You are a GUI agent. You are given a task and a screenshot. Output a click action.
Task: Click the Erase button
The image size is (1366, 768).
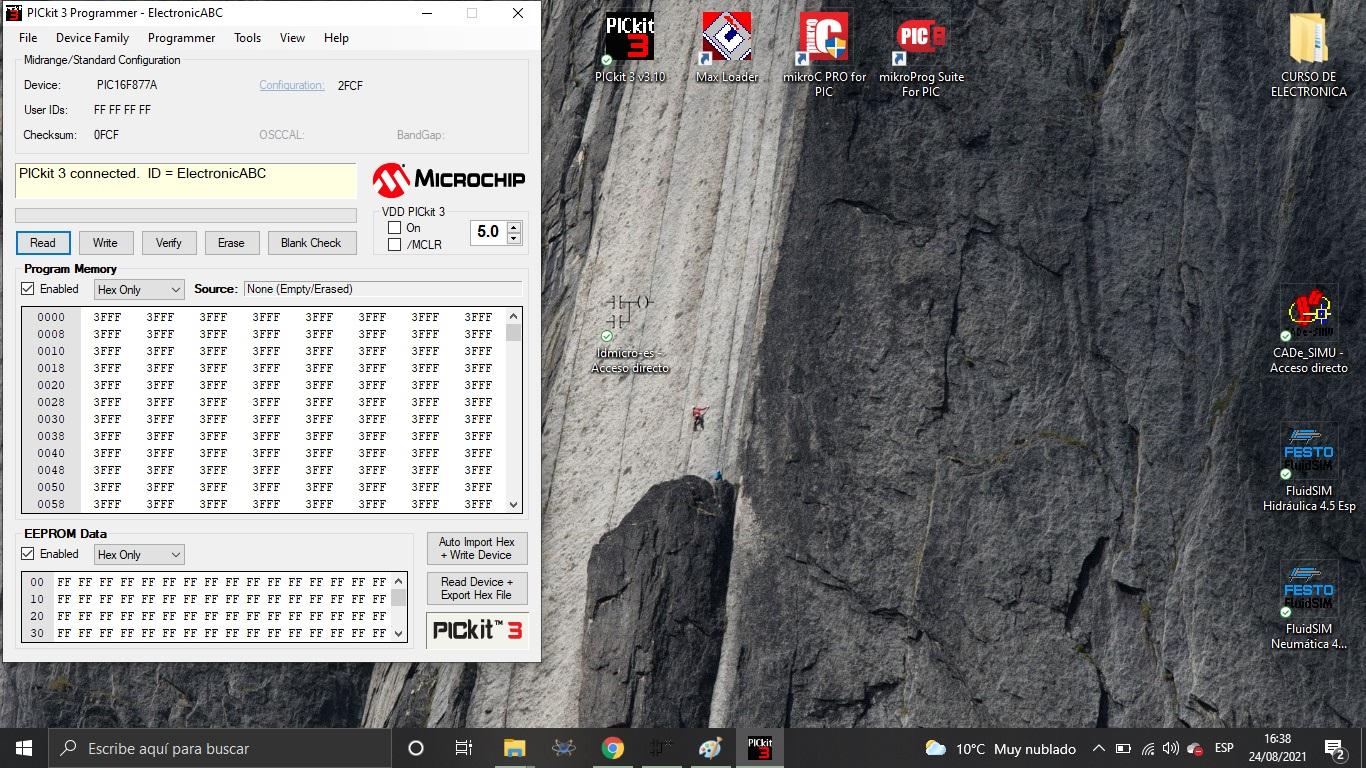tap(231, 243)
